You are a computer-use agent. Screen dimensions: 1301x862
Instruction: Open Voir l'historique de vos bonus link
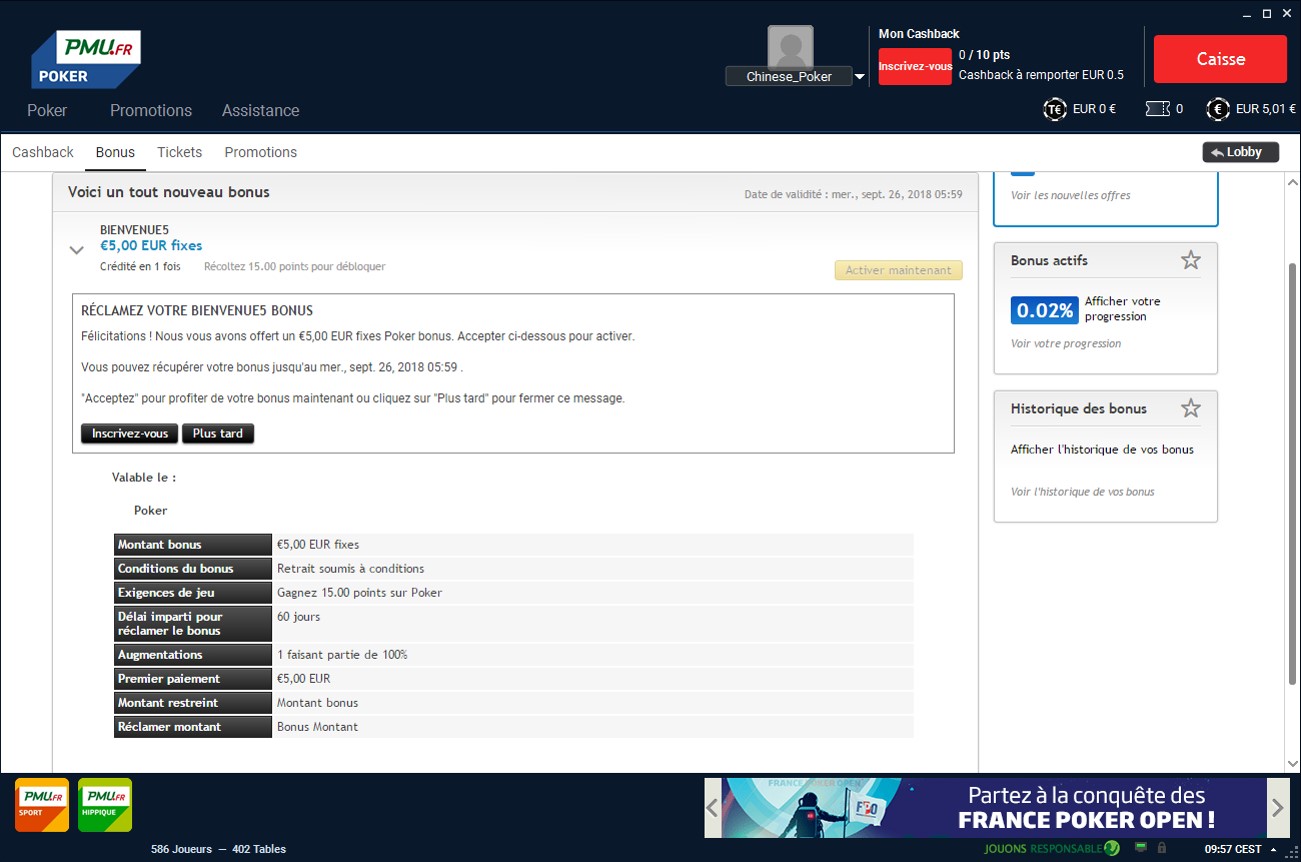[1082, 491]
